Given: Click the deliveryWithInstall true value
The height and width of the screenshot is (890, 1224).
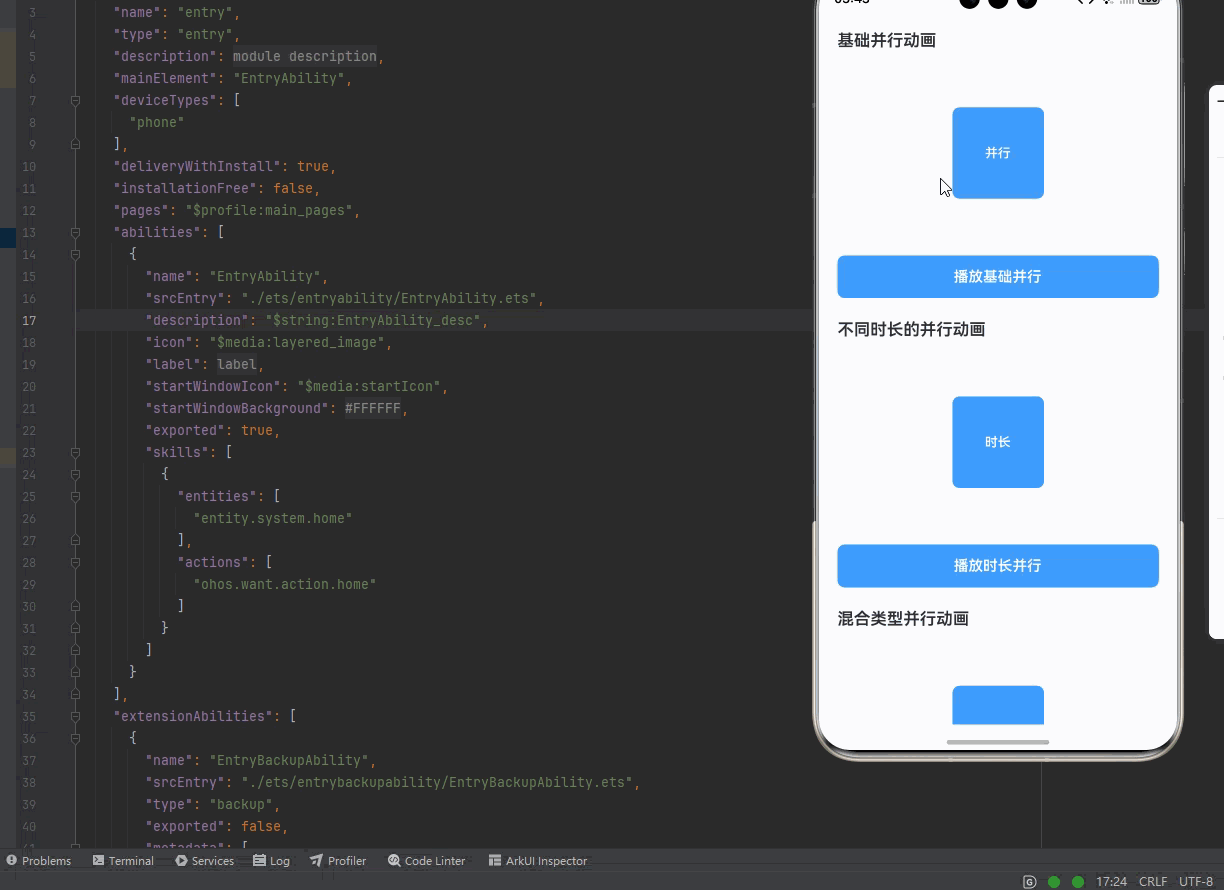Looking at the screenshot, I should tap(313, 166).
